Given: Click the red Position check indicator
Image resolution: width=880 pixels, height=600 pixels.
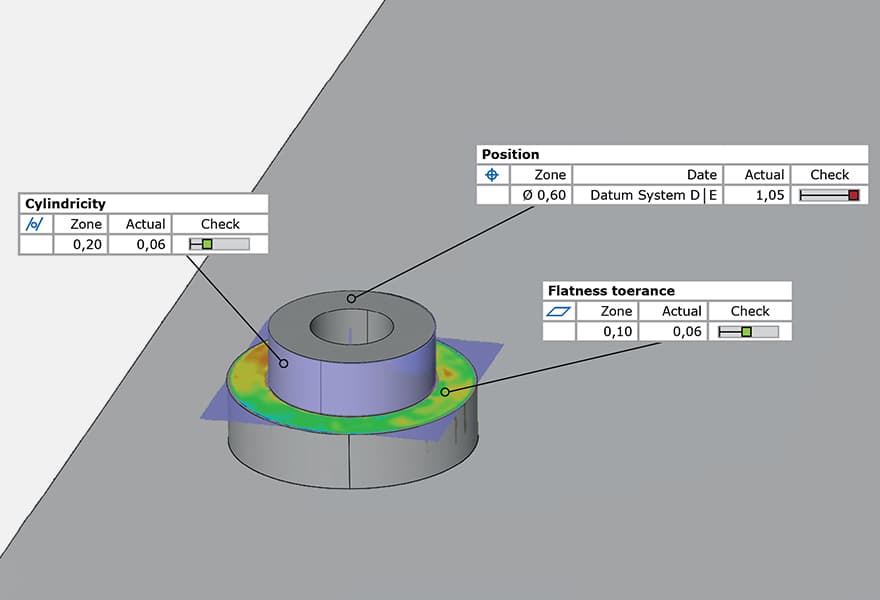Looking at the screenshot, I should [829, 195].
